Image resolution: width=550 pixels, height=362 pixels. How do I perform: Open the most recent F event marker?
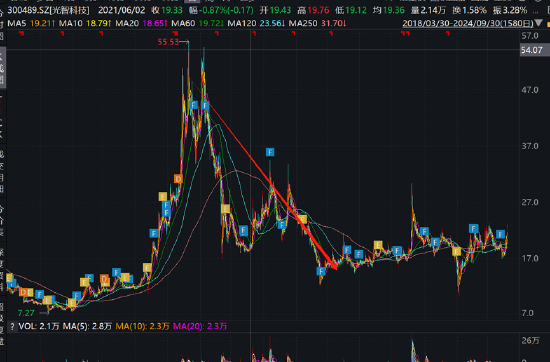(501, 234)
